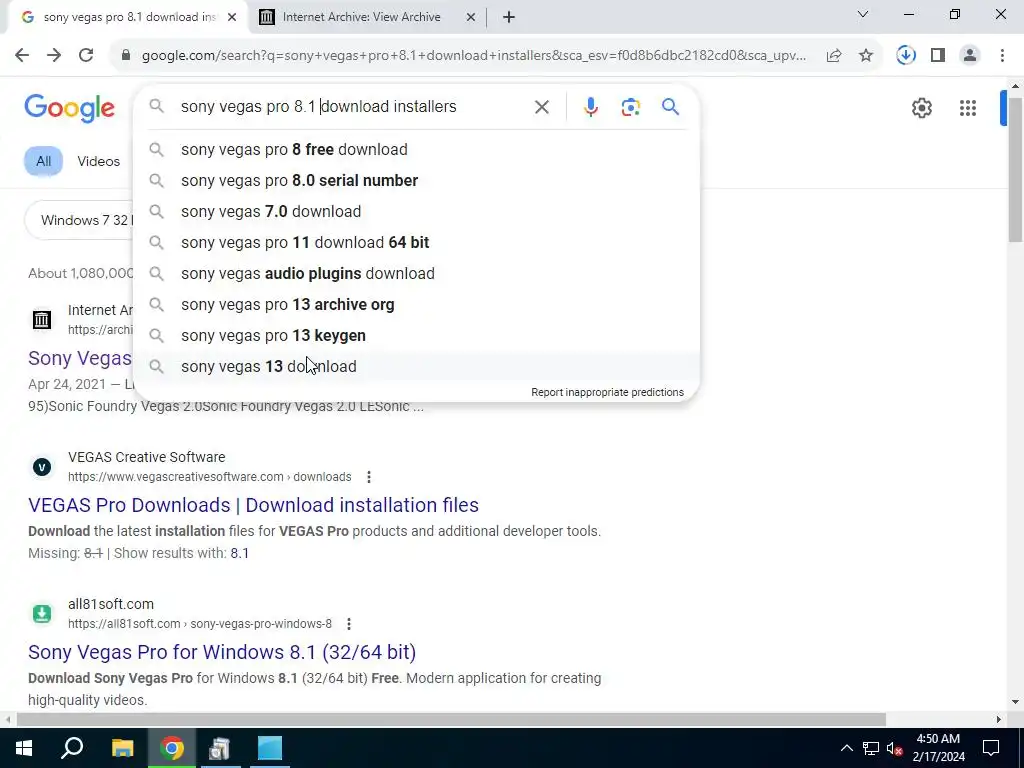Open the network tray icon
The width and height of the screenshot is (1024, 768).
click(871, 748)
